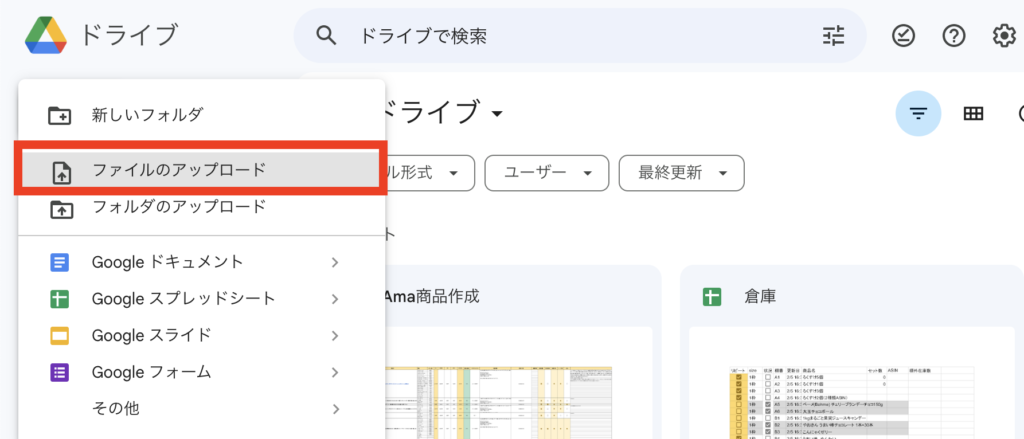
Task: Open the settings gear icon
Action: [x=1004, y=35]
